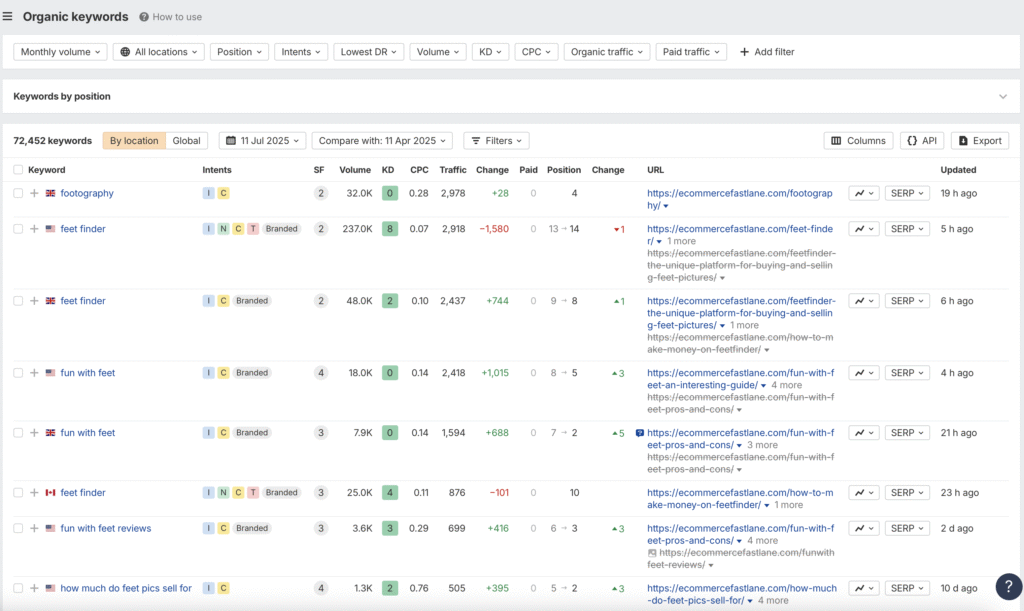Viewport: 1024px width, 611px height.
Task: Select checkbox for fun with feet reviews
Action: 18,528
